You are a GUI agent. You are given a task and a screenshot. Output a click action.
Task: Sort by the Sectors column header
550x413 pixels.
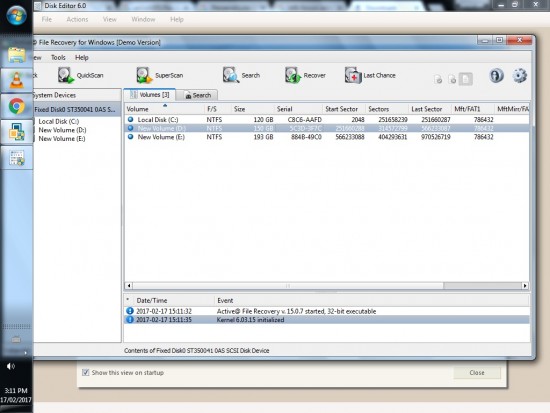(x=387, y=109)
